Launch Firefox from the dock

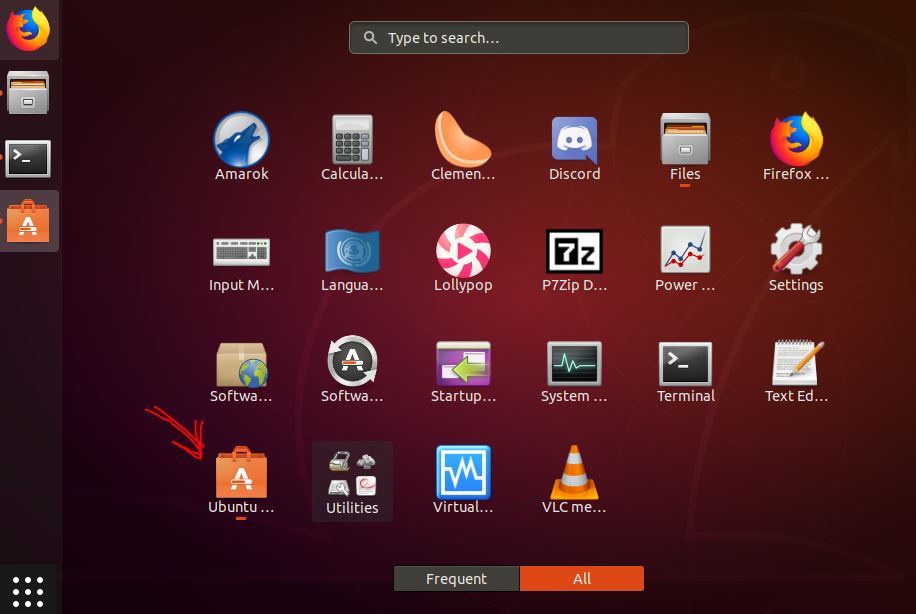click(29, 29)
